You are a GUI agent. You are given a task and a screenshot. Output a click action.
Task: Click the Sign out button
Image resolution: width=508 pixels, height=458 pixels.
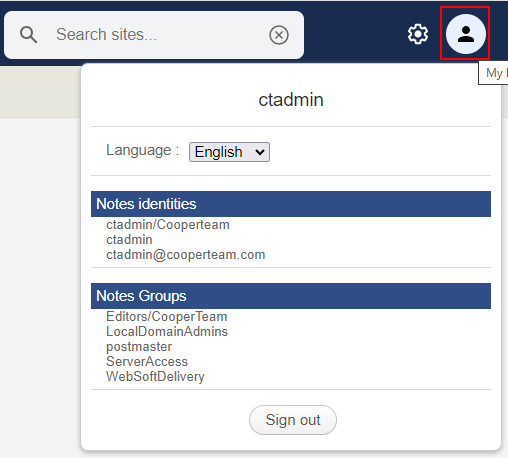[293, 420]
